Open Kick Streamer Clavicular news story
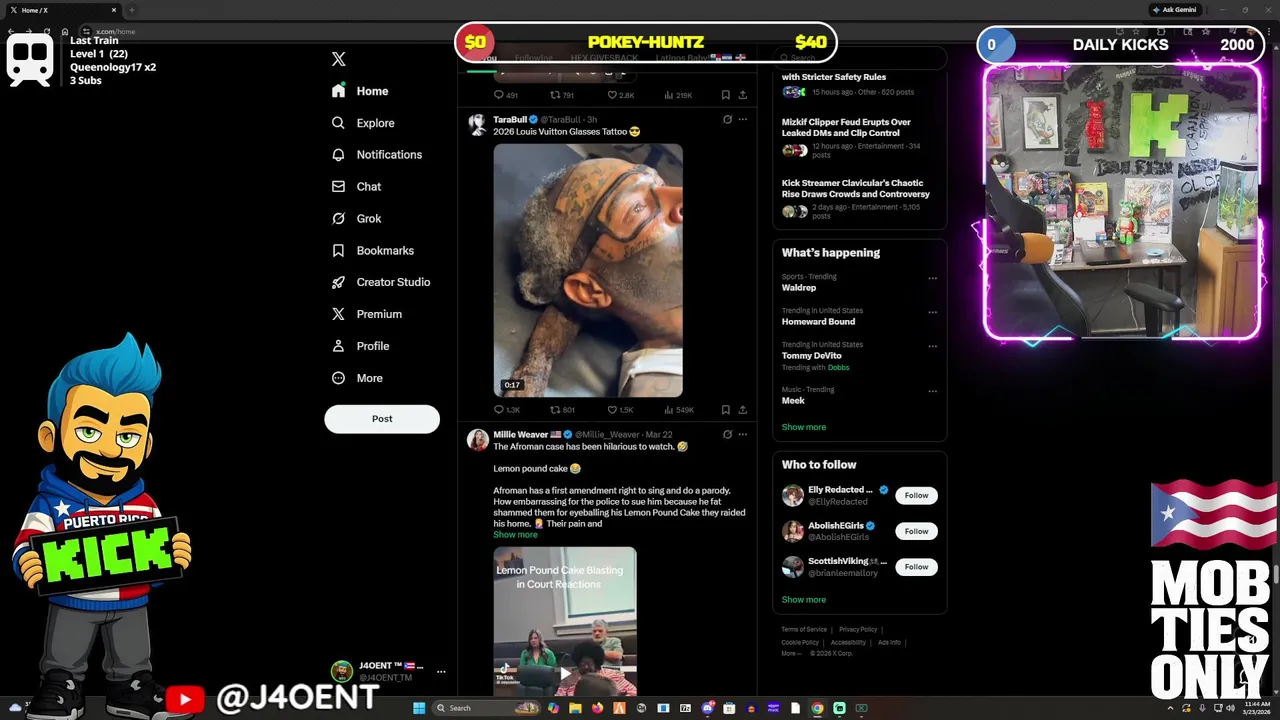The height and width of the screenshot is (720, 1280). [x=856, y=188]
